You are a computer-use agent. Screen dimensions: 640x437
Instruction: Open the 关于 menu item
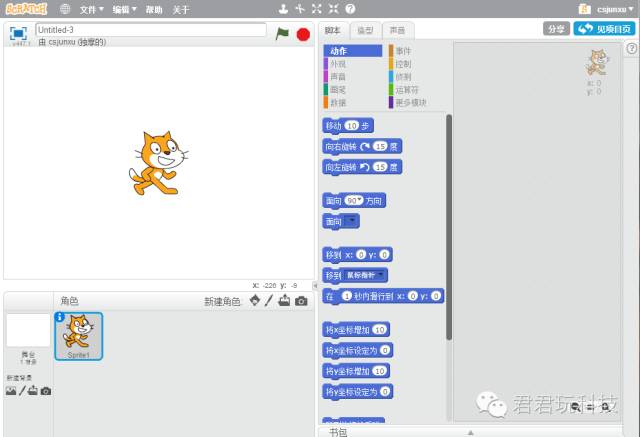click(180, 9)
